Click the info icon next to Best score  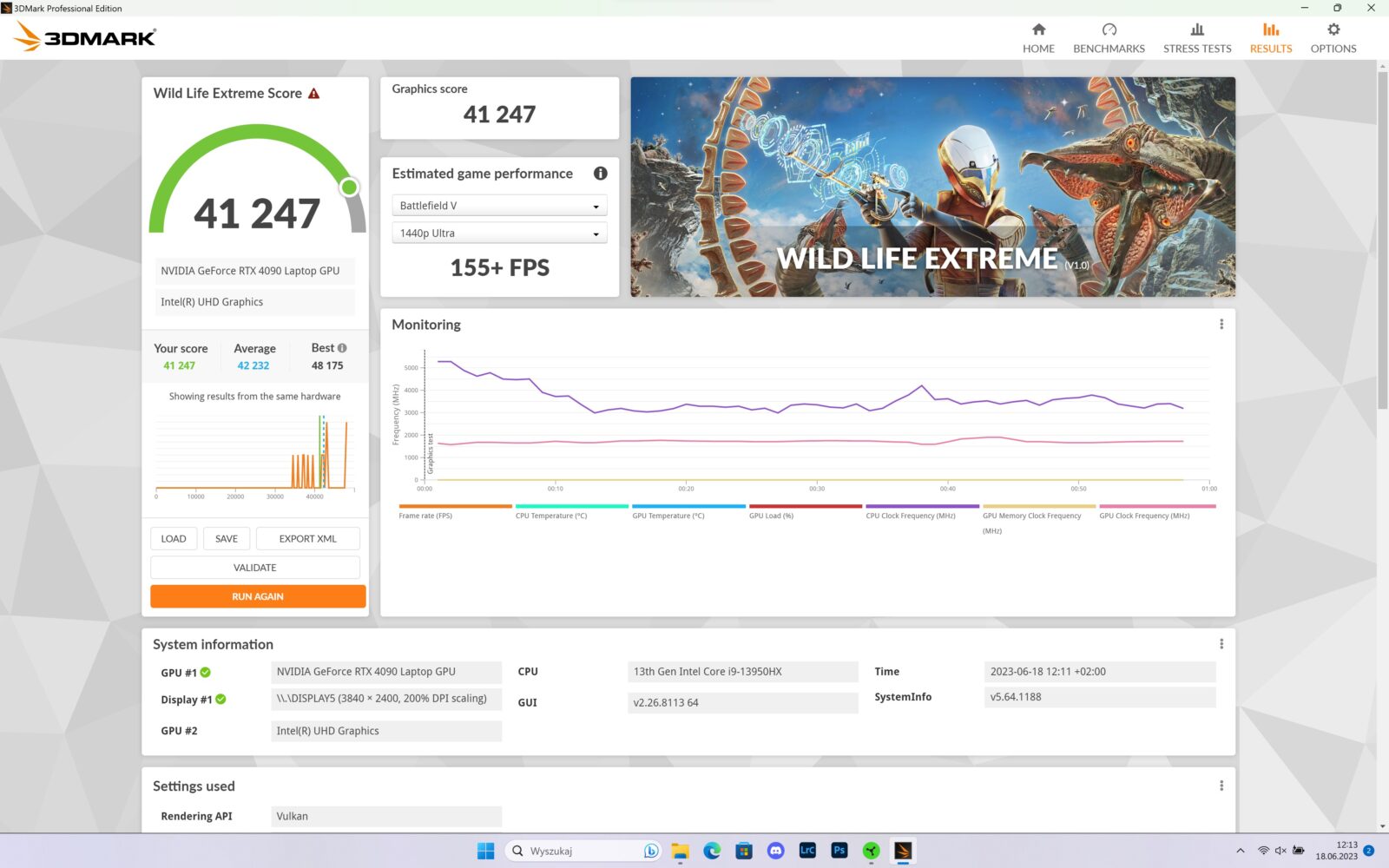coord(342,348)
